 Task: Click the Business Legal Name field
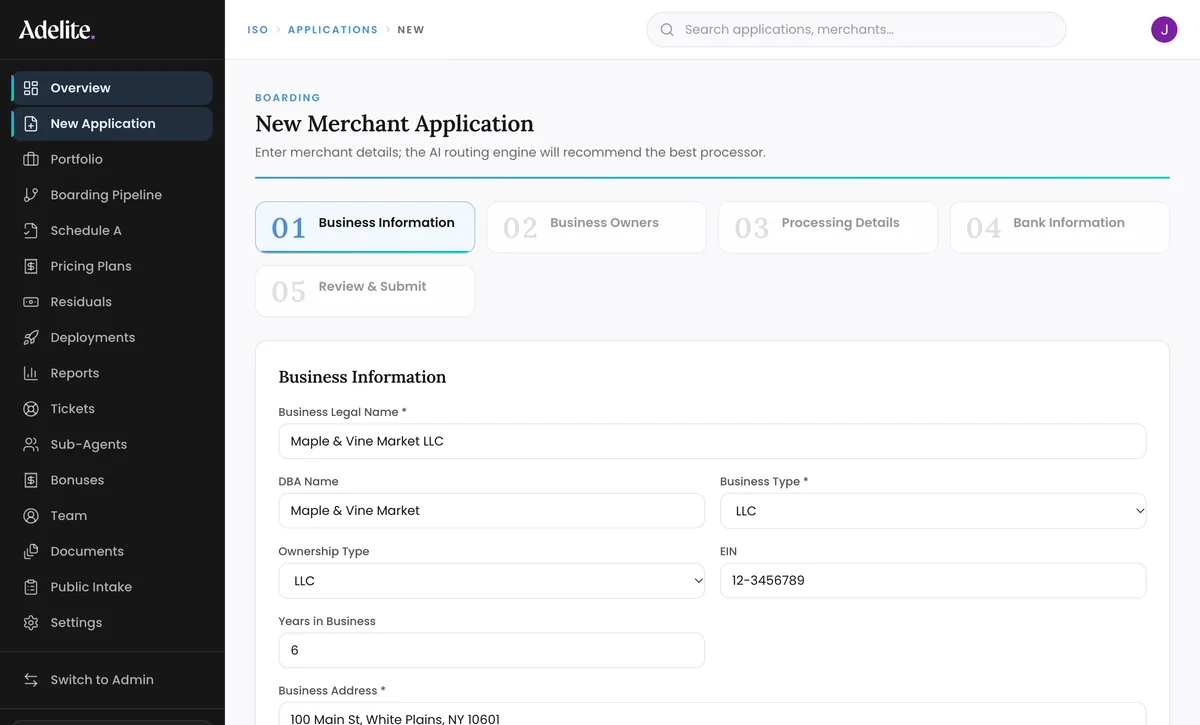pos(712,441)
